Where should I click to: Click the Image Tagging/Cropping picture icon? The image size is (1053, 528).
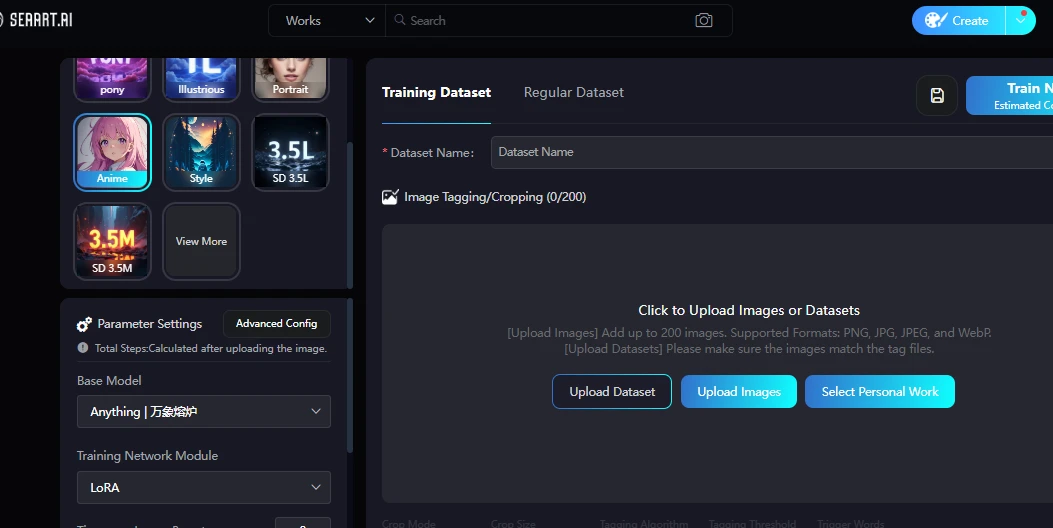(x=390, y=197)
